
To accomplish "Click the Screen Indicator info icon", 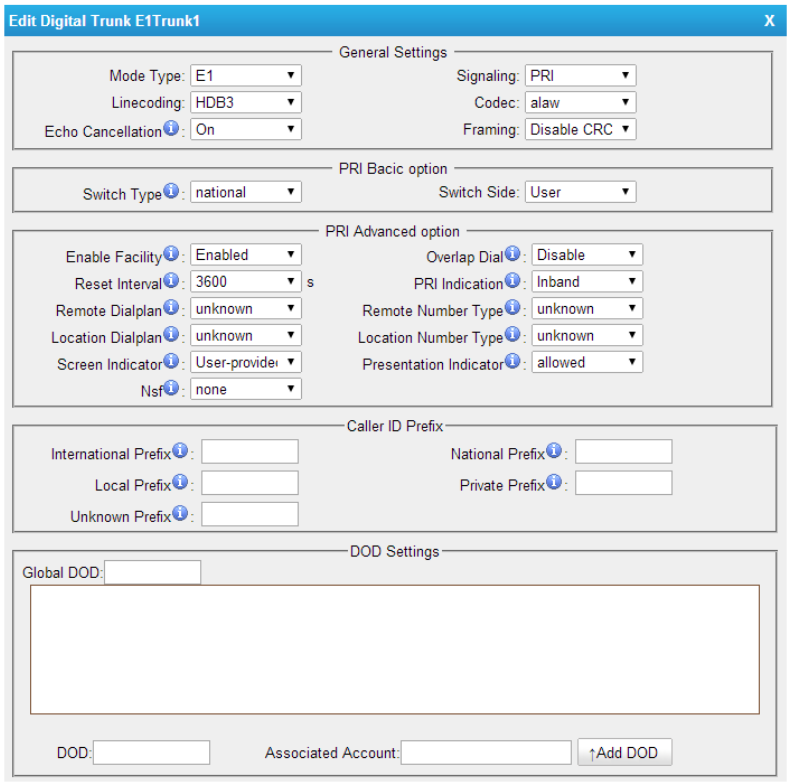I will pyautogui.click(x=171, y=362).
